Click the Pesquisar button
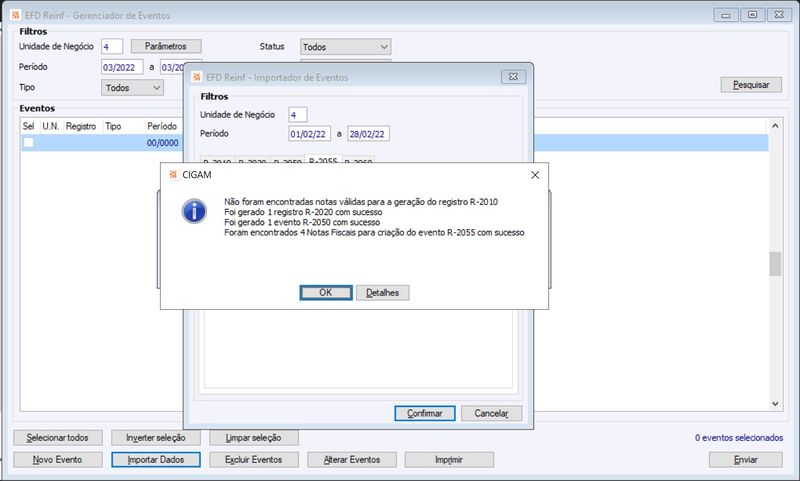Screen dimensions: 800x481 click(751, 85)
